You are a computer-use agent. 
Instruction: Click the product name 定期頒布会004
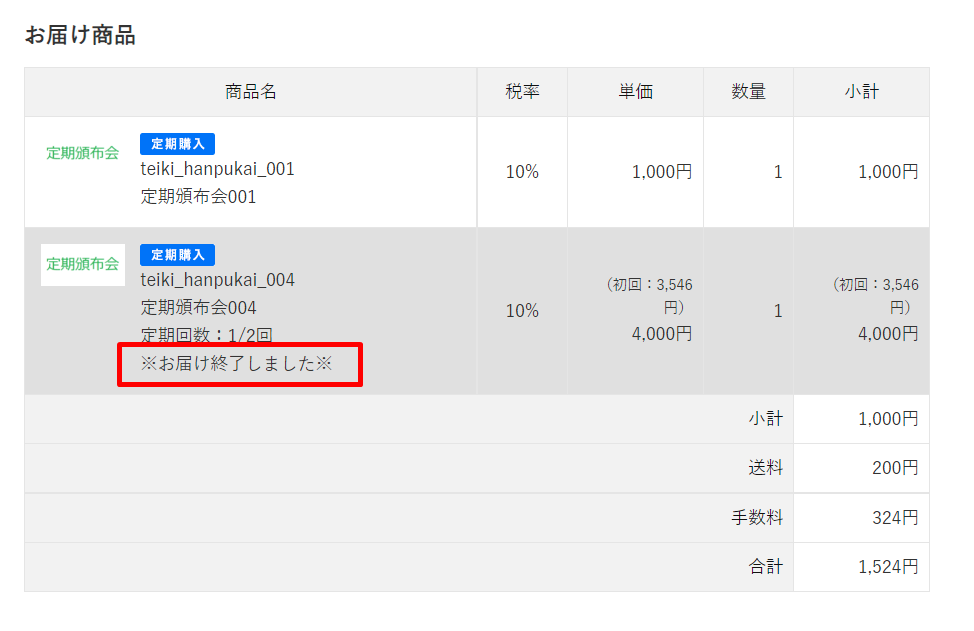coord(198,308)
